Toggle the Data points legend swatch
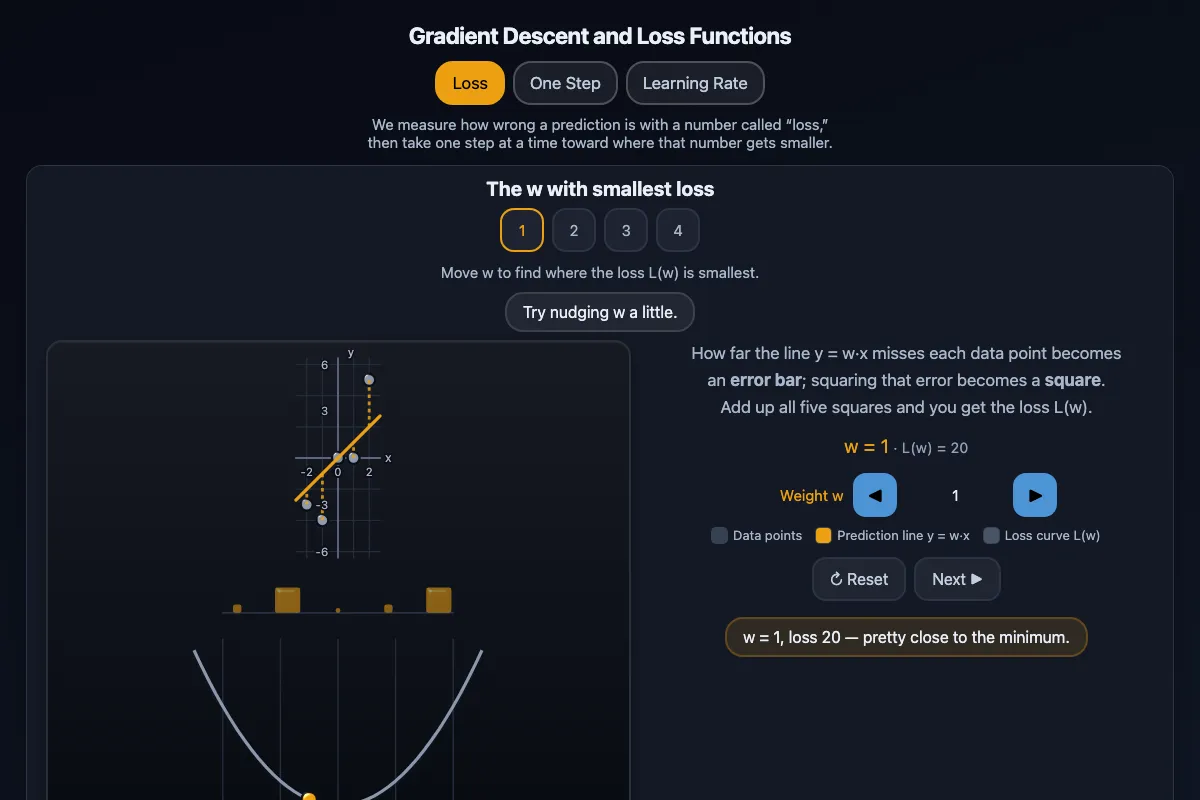1200x800 pixels. [x=719, y=535]
